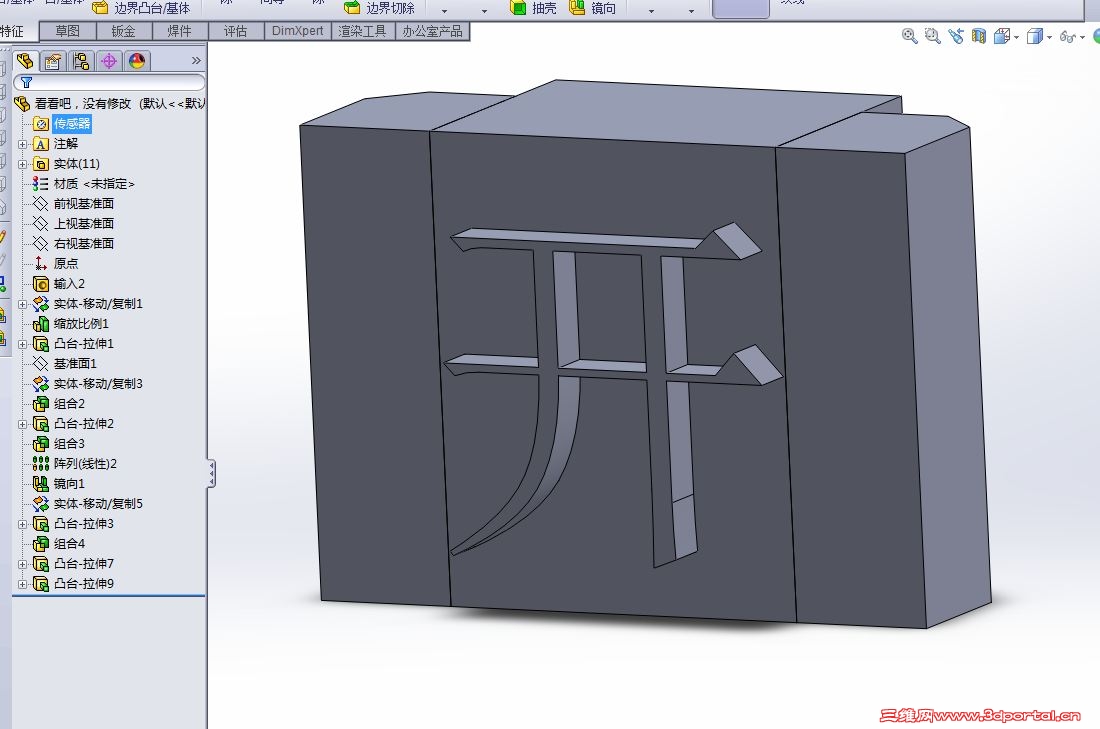
Task: Expand the 注解 annotations node
Action: [x=22, y=144]
